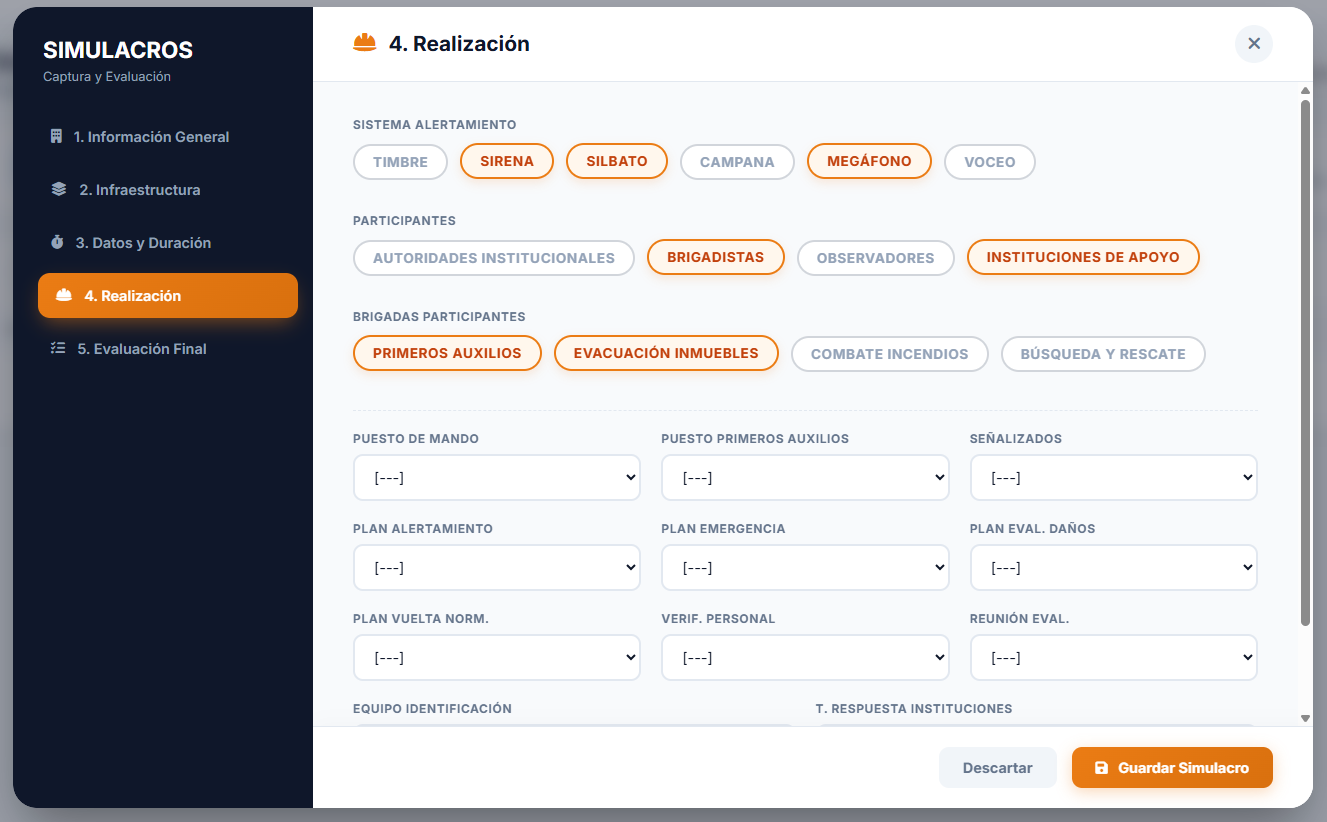Click the orange helmet icon in the header
This screenshot has height=822, width=1327.
[365, 43]
